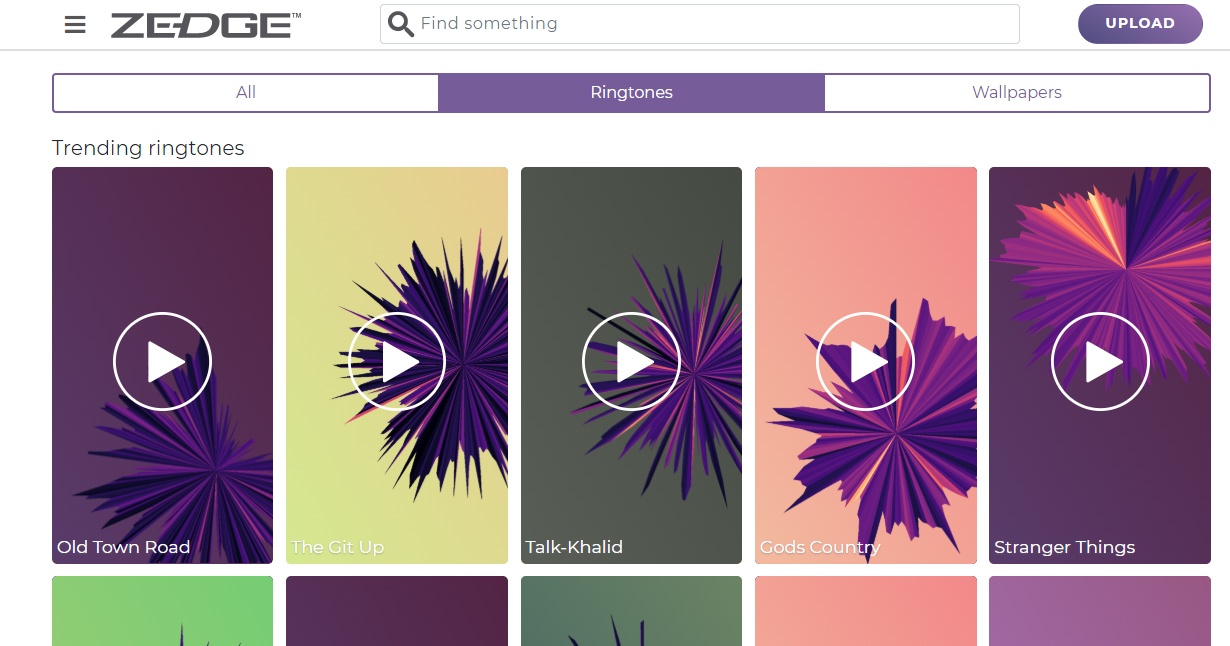Screen dimensions: 1230x646
Task: Open the Gods Country title link
Action: (x=820, y=547)
